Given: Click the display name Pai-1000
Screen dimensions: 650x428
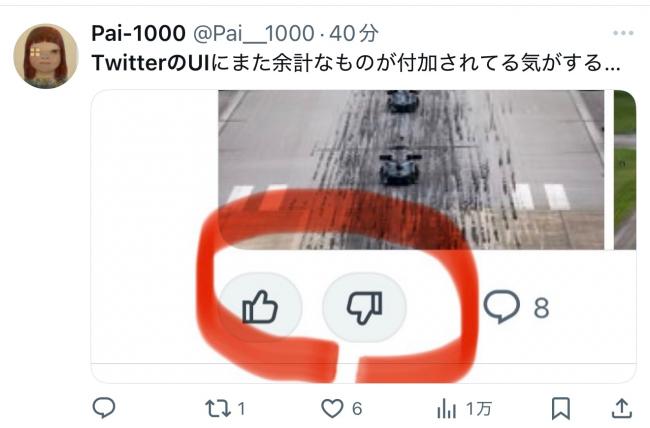Looking at the screenshot, I should [x=138, y=33].
